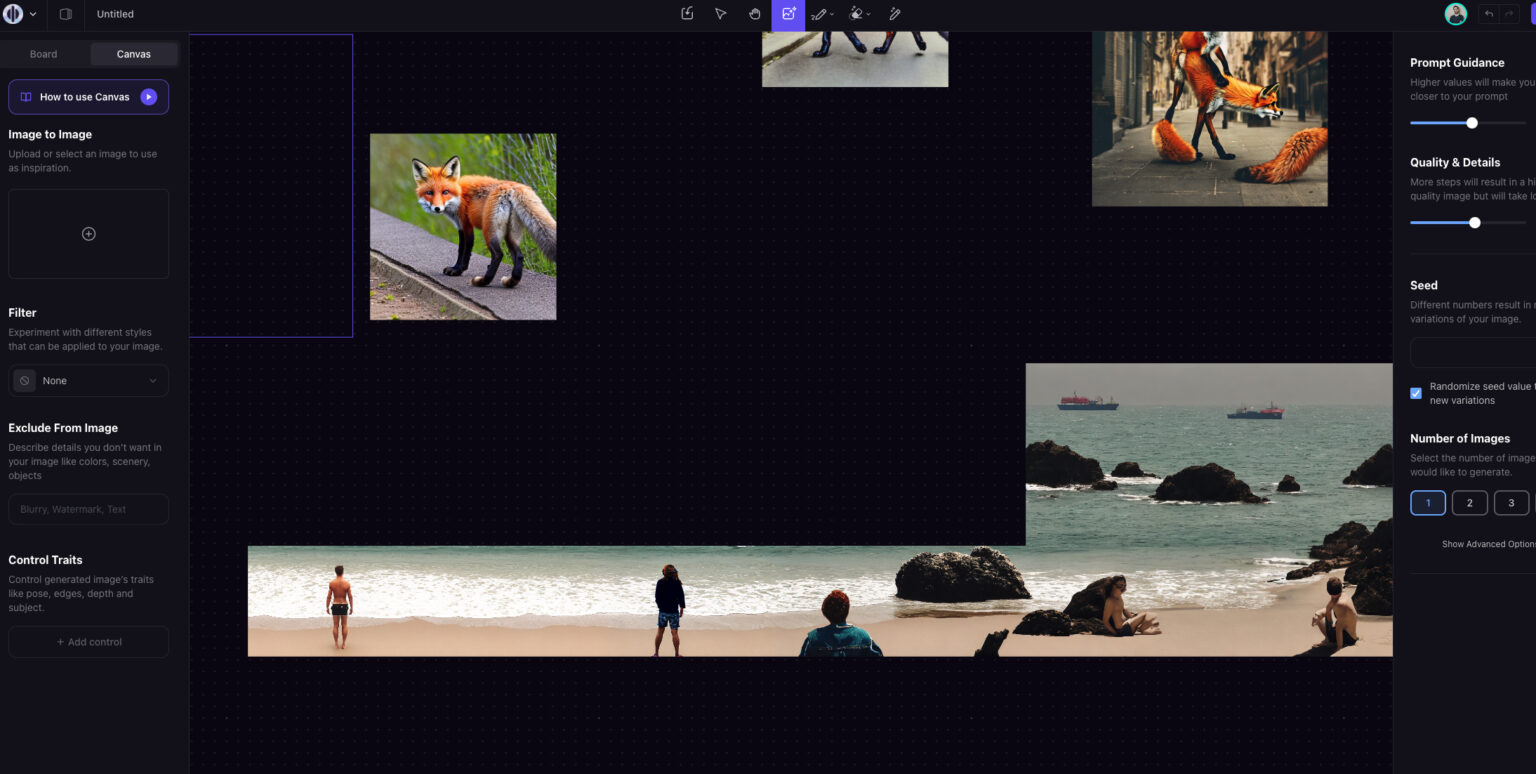Select the Paint brush tool
The width and height of the screenshot is (1536, 774).
[816, 14]
